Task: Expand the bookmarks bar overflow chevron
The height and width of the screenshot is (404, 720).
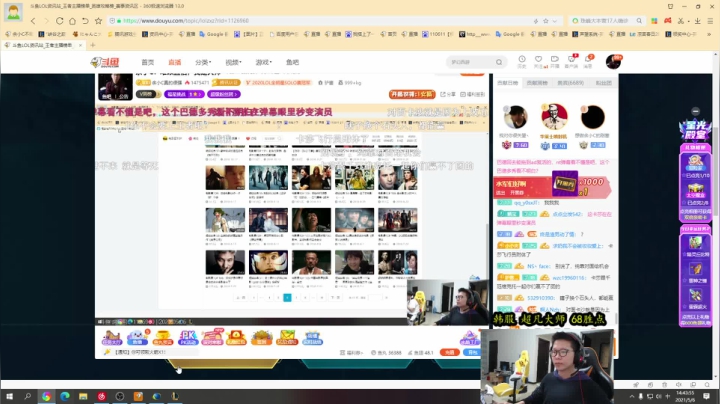Action: (x=711, y=34)
